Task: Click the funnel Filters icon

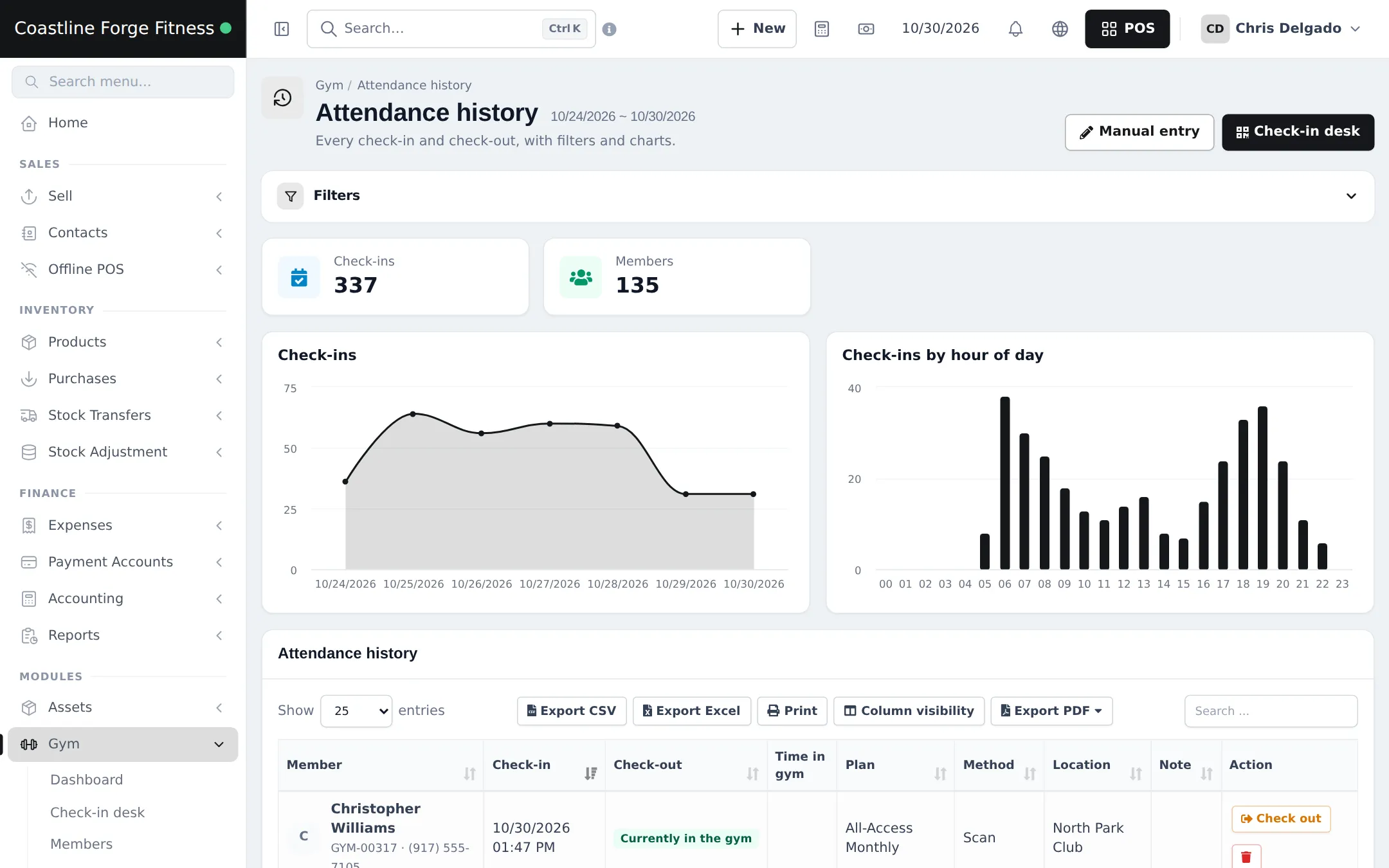Action: [x=290, y=196]
